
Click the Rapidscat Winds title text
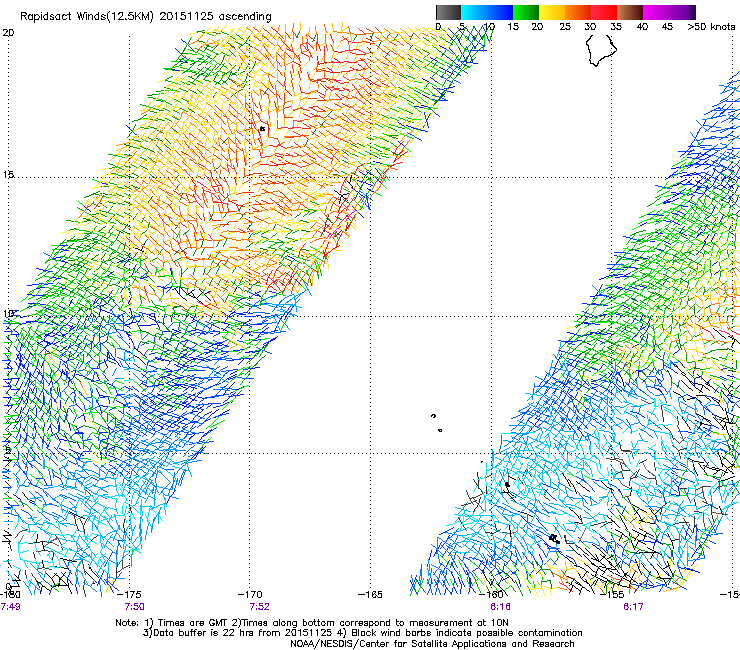146,17
